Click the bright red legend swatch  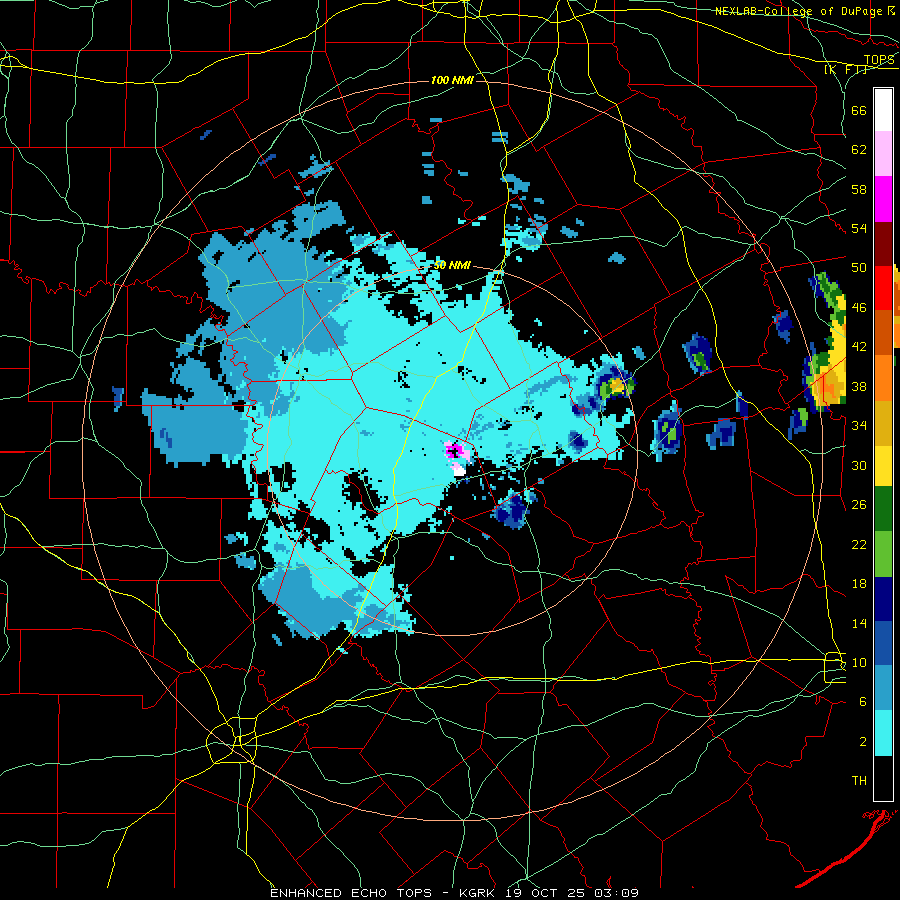pyautogui.click(x=883, y=288)
